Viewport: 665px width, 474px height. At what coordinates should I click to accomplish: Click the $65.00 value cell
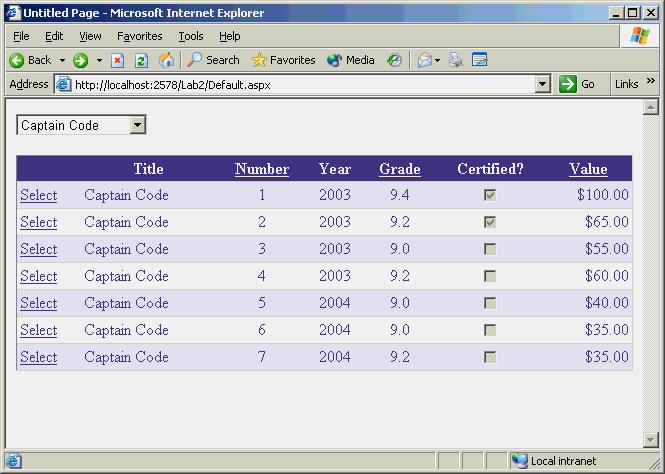[607, 222]
